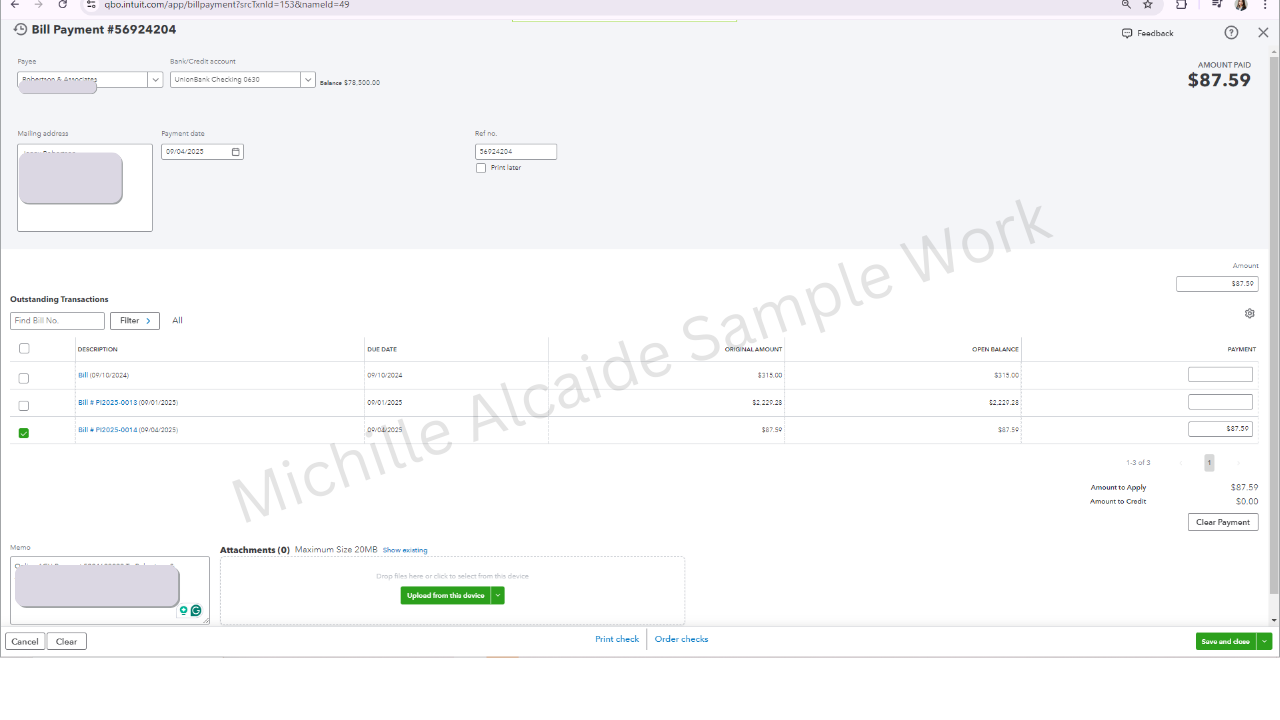Click the Clear Payment button
Viewport: 1280px width, 720px height.
(1223, 522)
